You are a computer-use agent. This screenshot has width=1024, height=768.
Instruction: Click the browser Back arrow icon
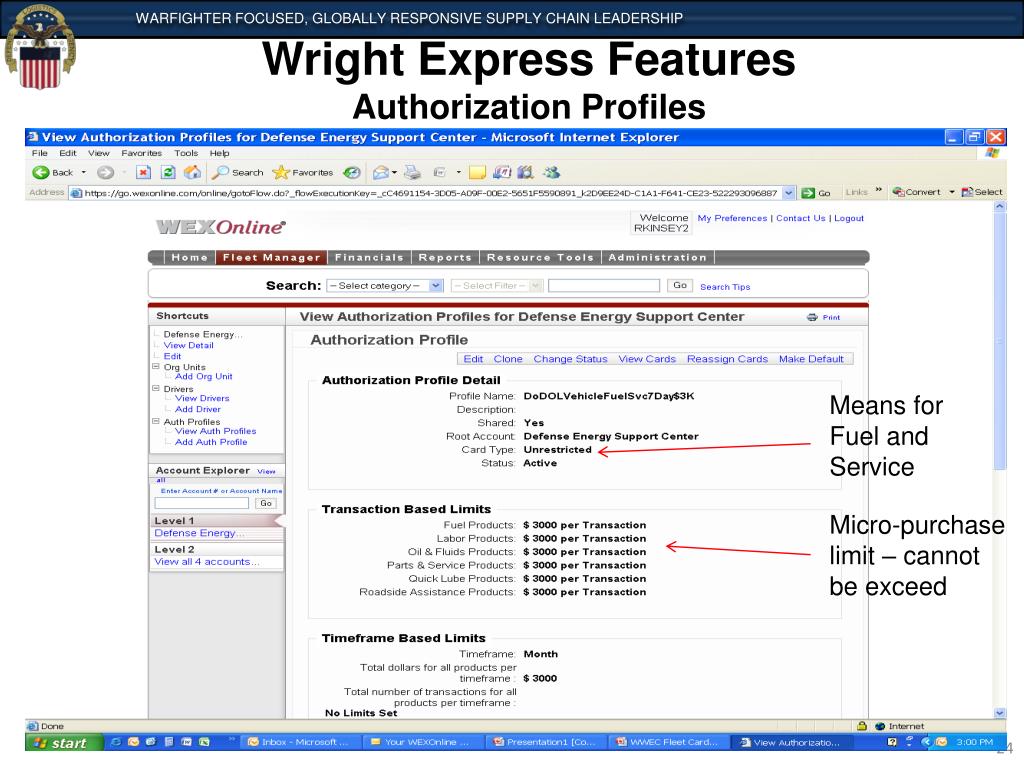click(x=40, y=172)
